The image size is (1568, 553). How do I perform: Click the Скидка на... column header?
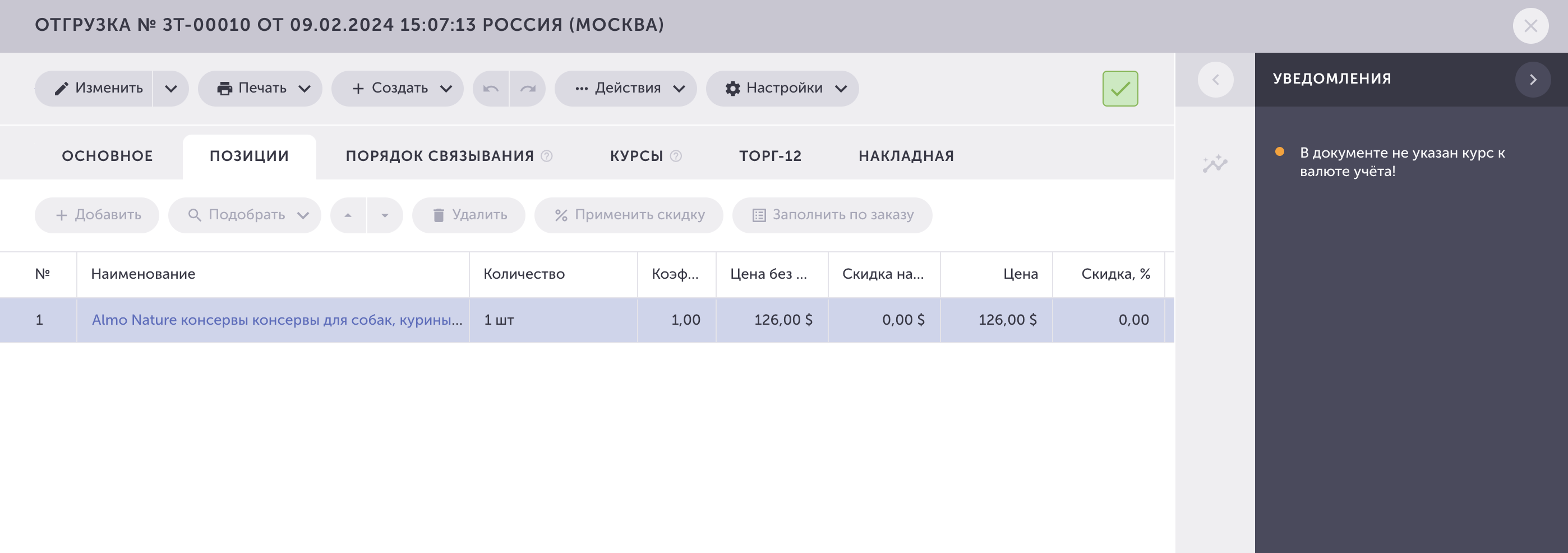point(884,274)
